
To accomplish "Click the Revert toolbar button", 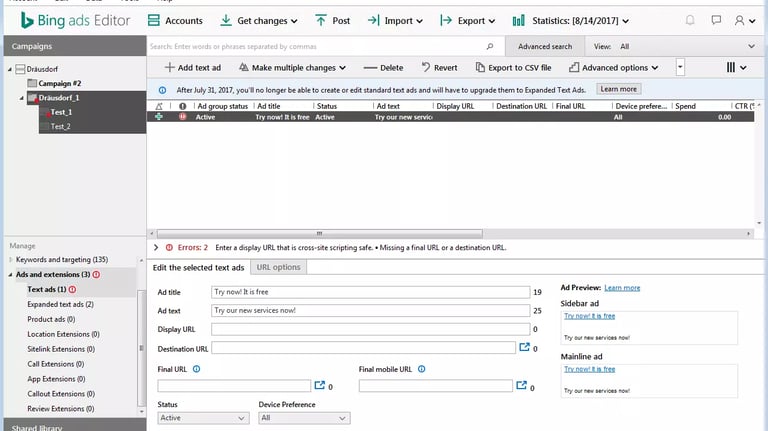I will pyautogui.click(x=439, y=68).
